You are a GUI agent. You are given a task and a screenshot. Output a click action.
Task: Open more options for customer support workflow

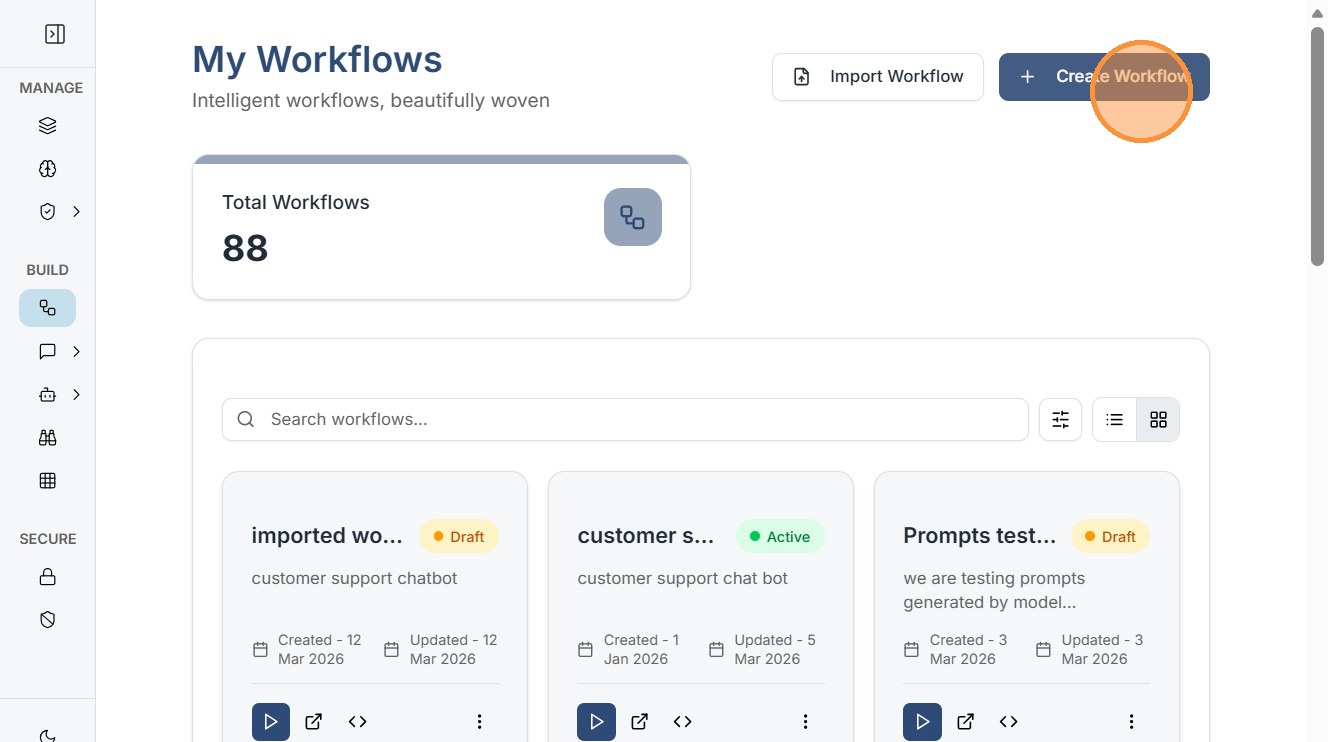pos(805,722)
